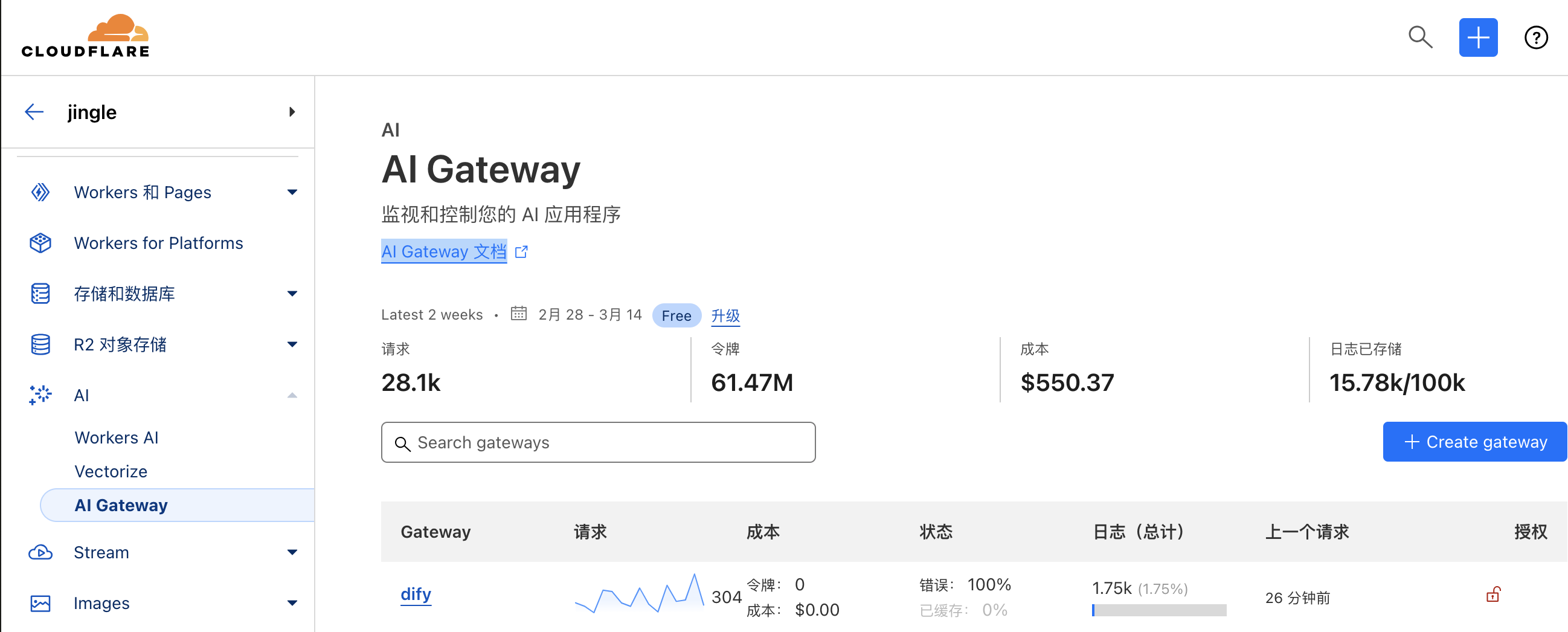Click the 15.78k/100k logs stored value
Viewport: 1568px width, 632px height.
pos(1397,383)
